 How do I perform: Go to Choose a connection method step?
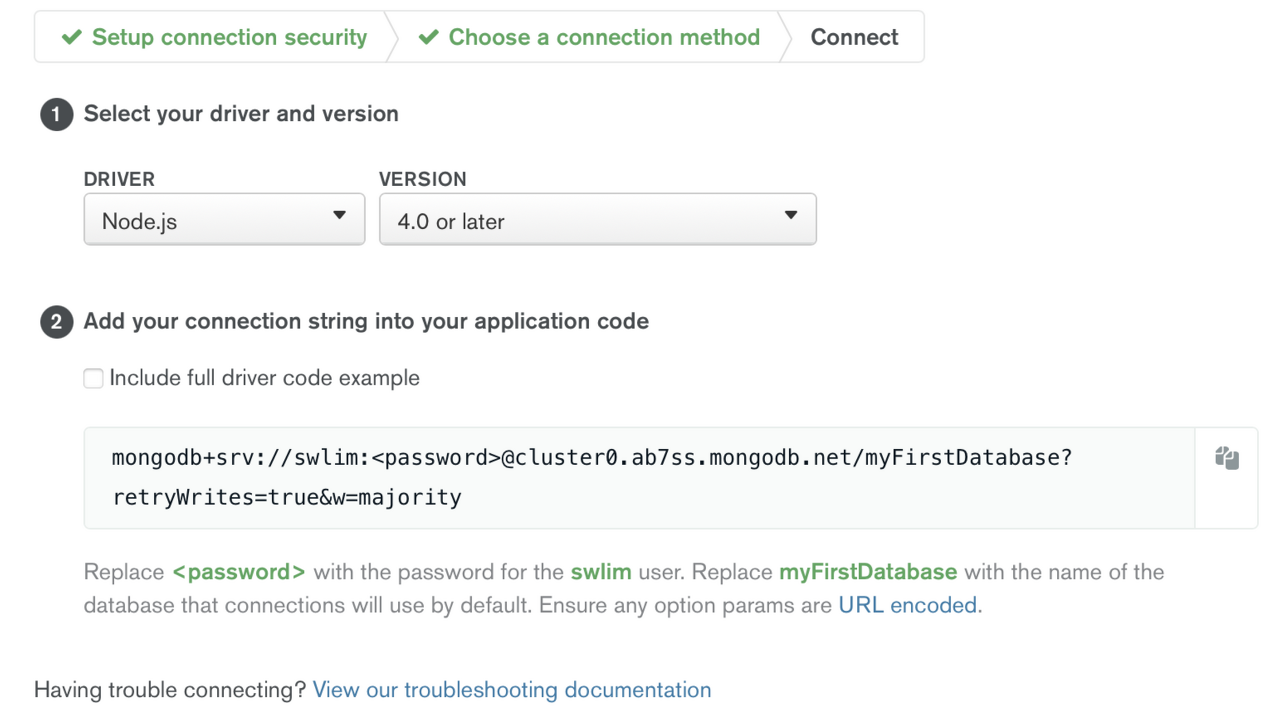[589, 38]
